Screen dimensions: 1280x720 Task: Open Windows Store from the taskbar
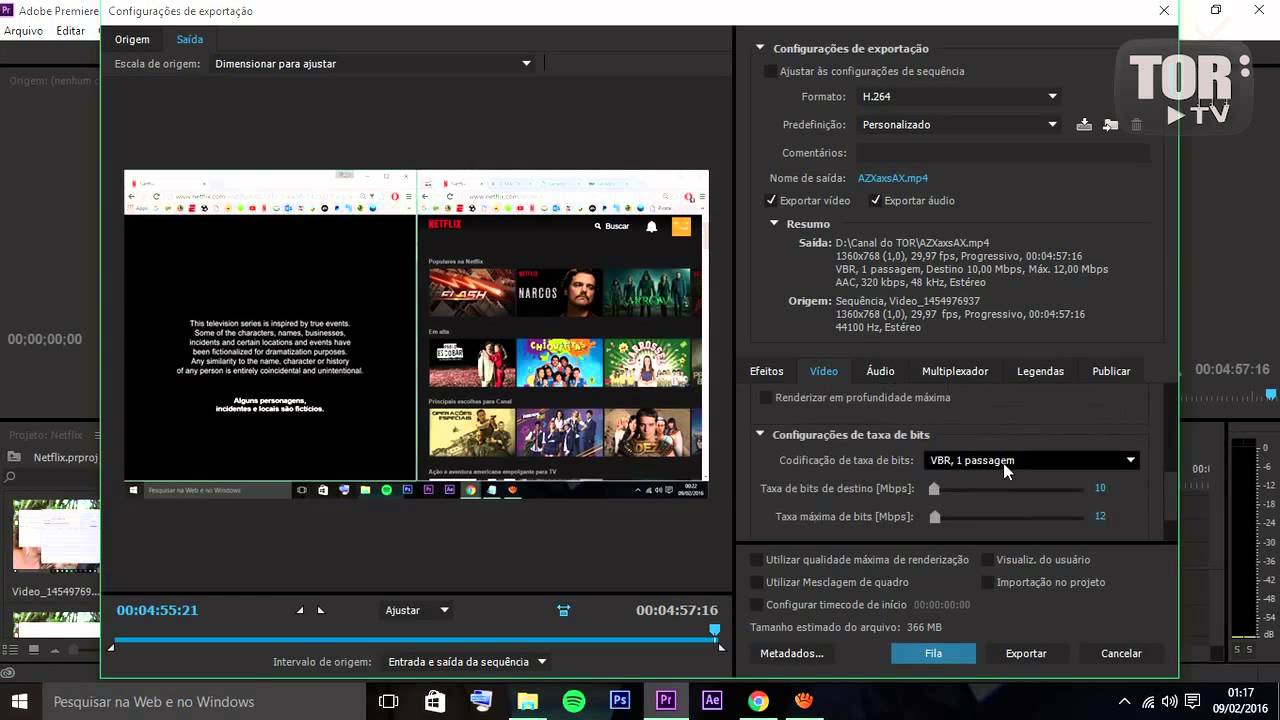(435, 701)
